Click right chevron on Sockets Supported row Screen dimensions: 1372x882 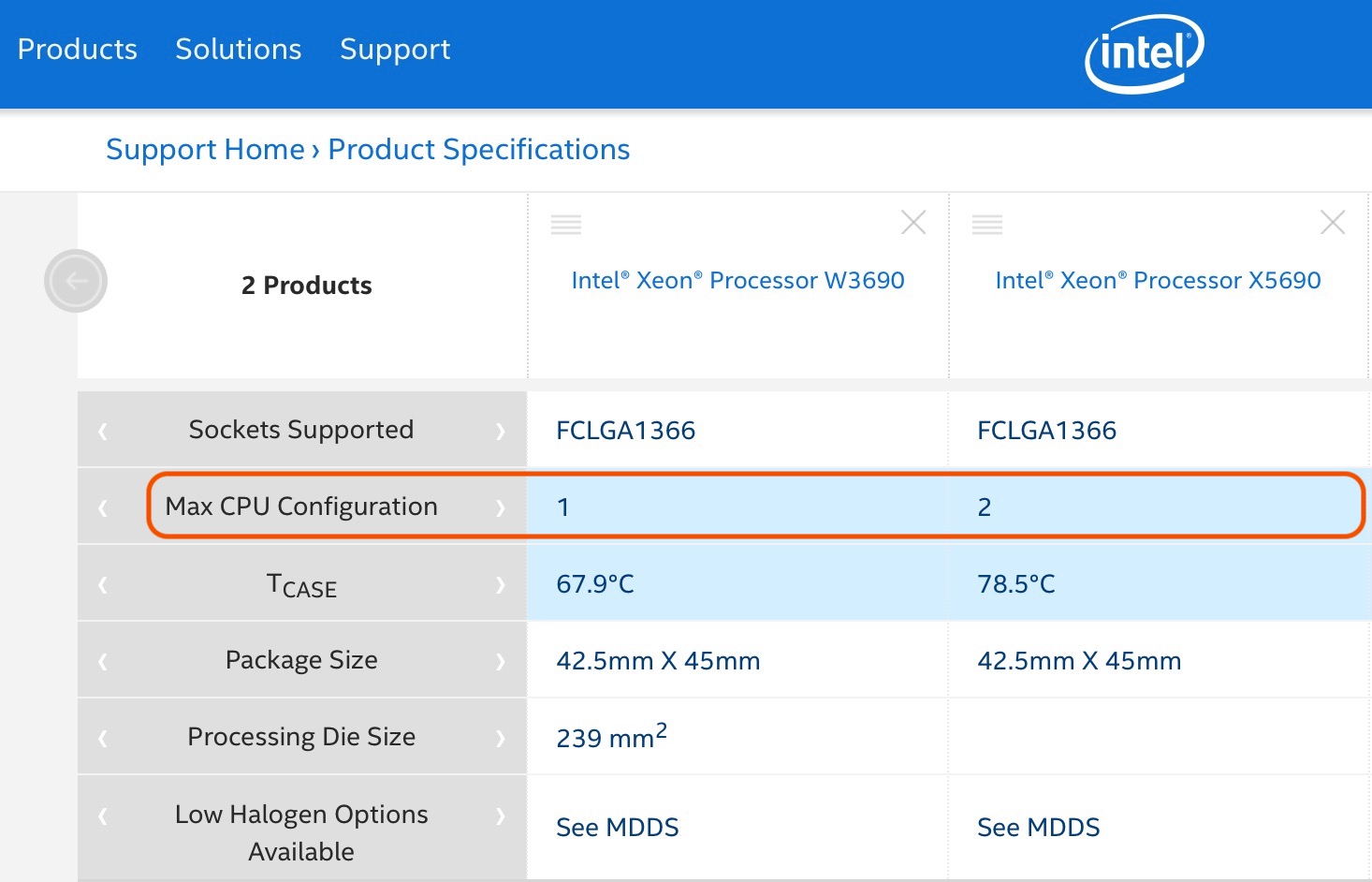pos(501,431)
